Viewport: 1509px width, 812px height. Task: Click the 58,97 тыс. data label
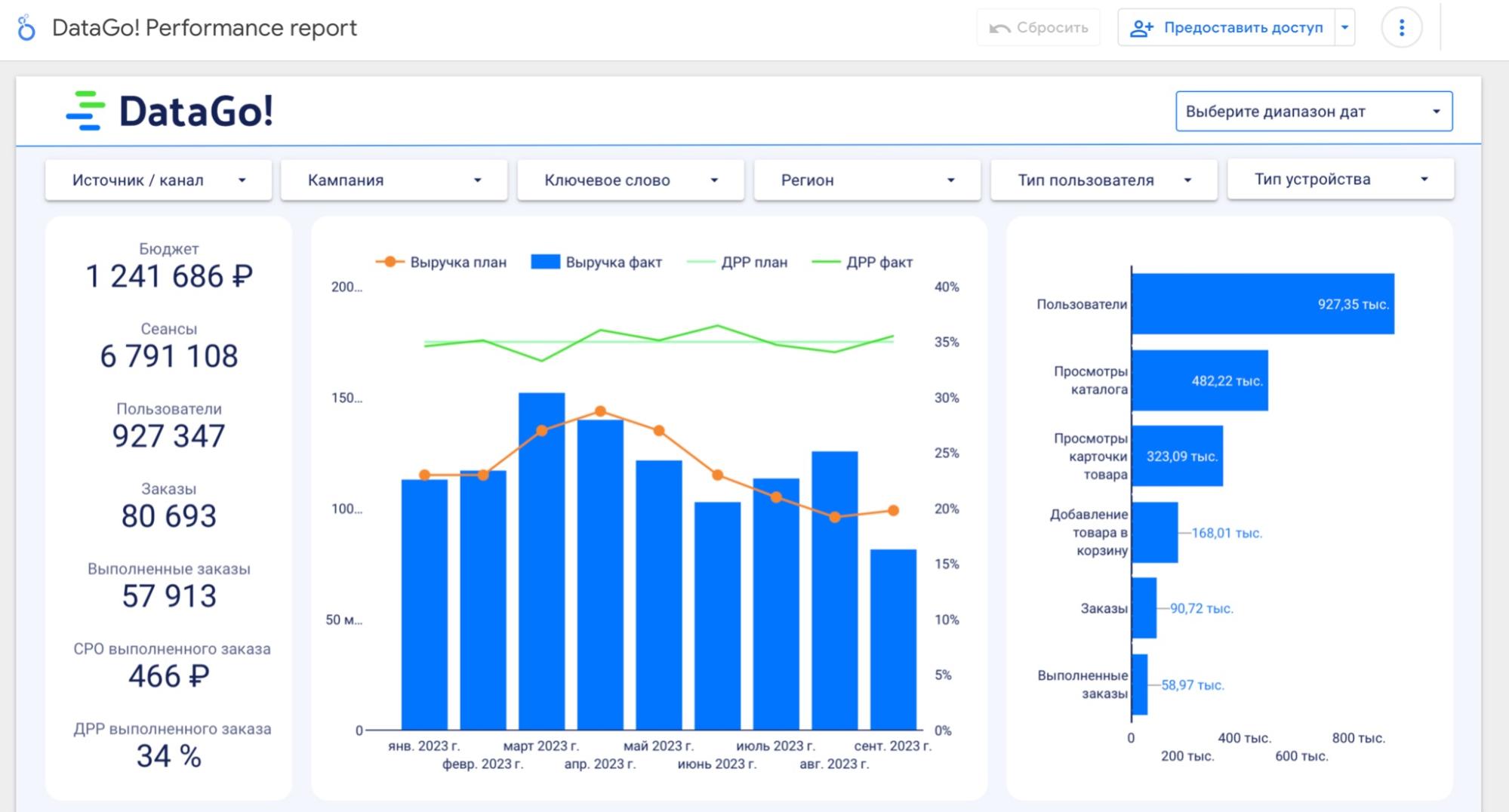click(x=1193, y=685)
